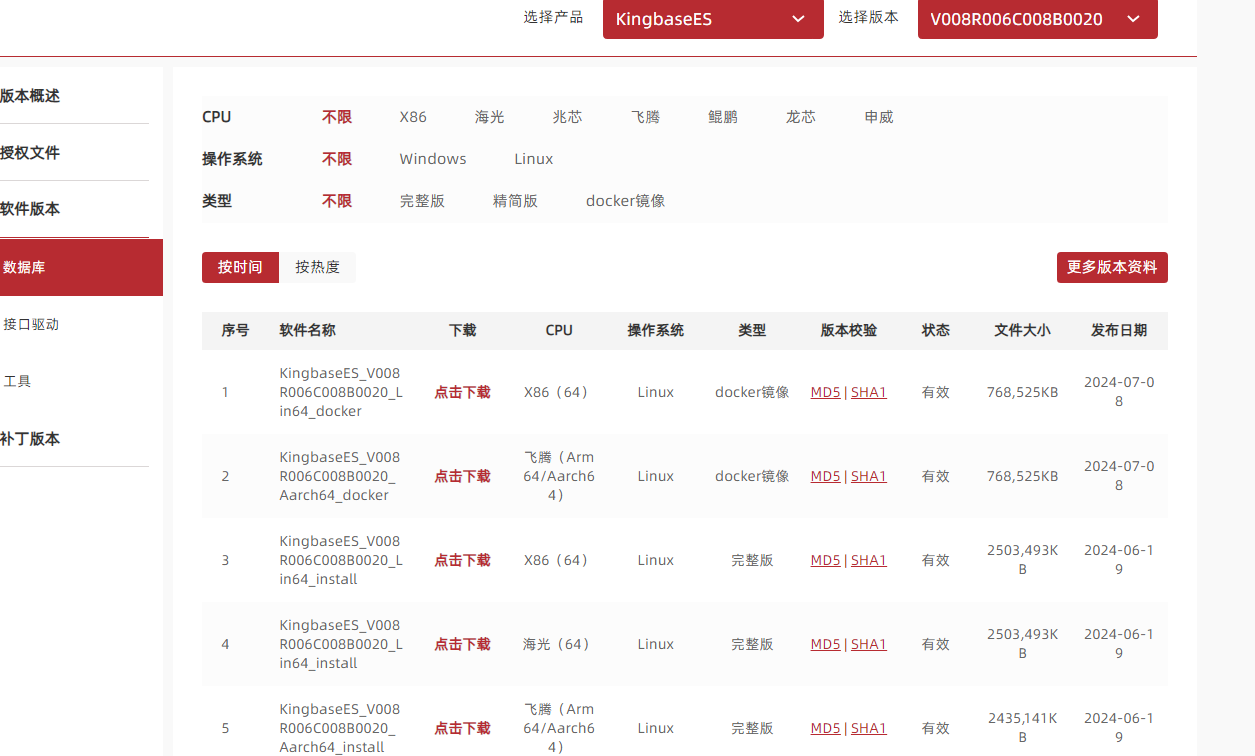Click file name KingbaseES_V008R006C008B0020_Aarch64_docker

[x=339, y=476]
